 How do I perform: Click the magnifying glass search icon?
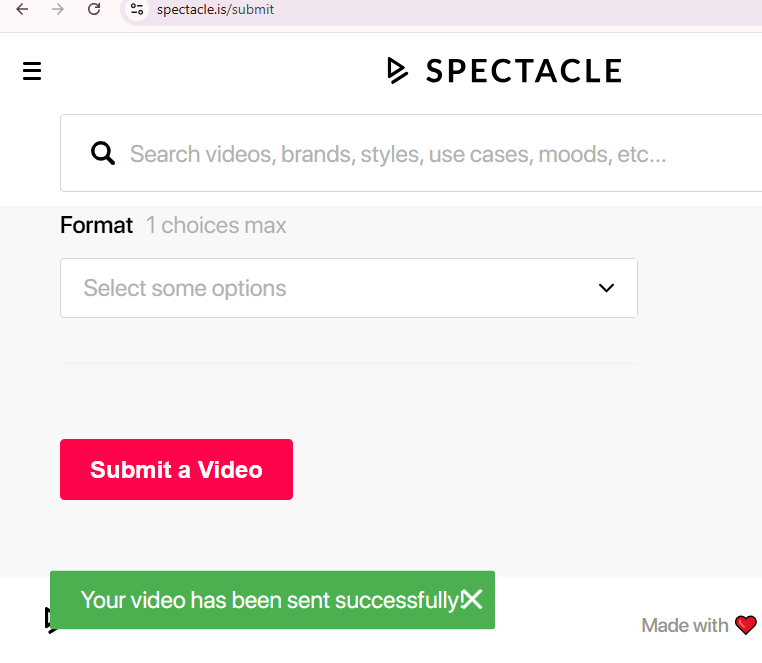pyautogui.click(x=103, y=153)
